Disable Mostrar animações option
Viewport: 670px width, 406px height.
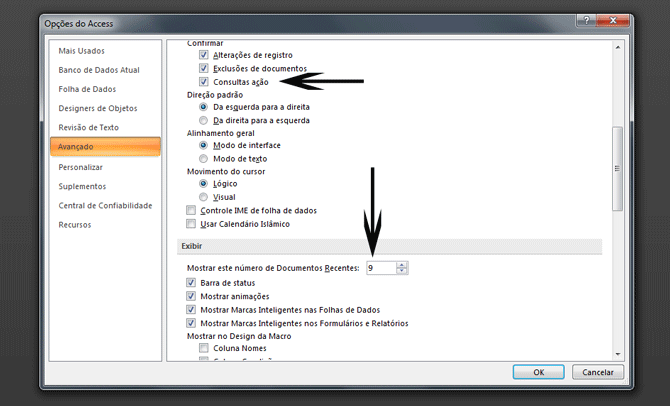coord(191,296)
